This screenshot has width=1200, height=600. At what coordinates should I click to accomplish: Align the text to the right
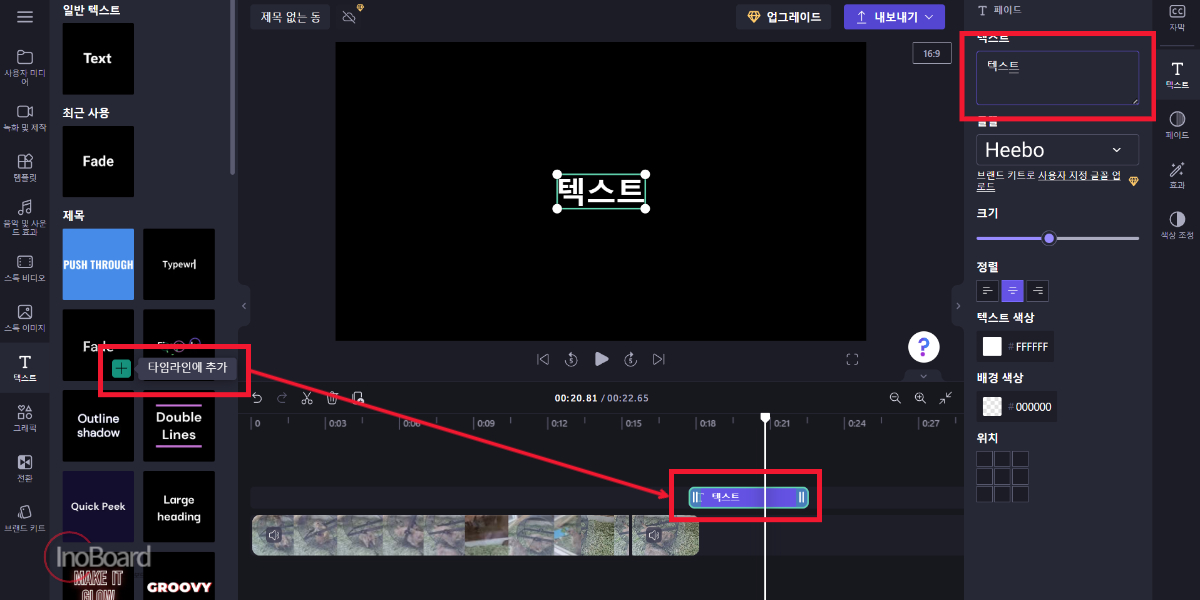pos(1038,291)
